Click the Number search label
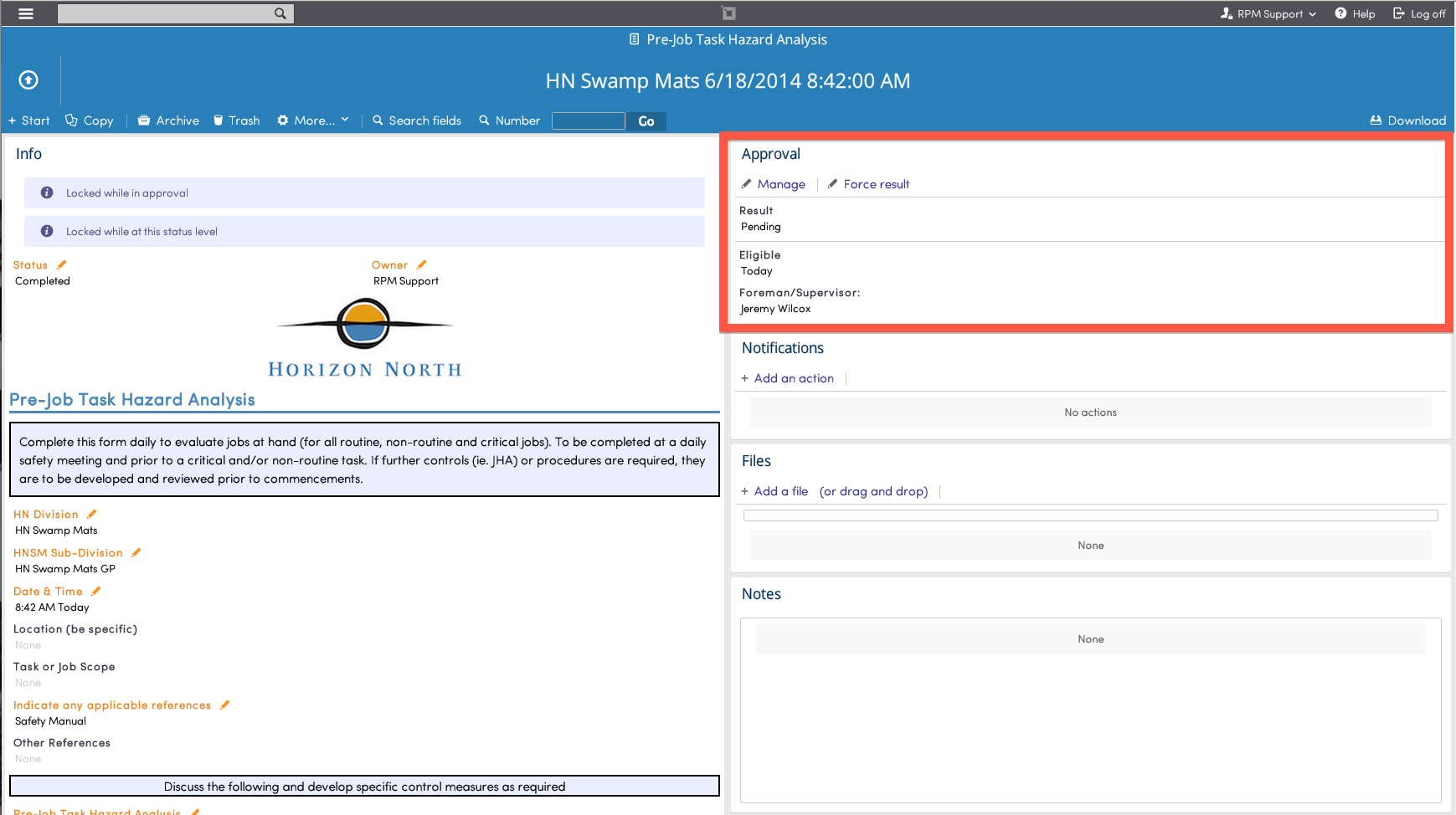Image resolution: width=1456 pixels, height=815 pixels. [509, 120]
